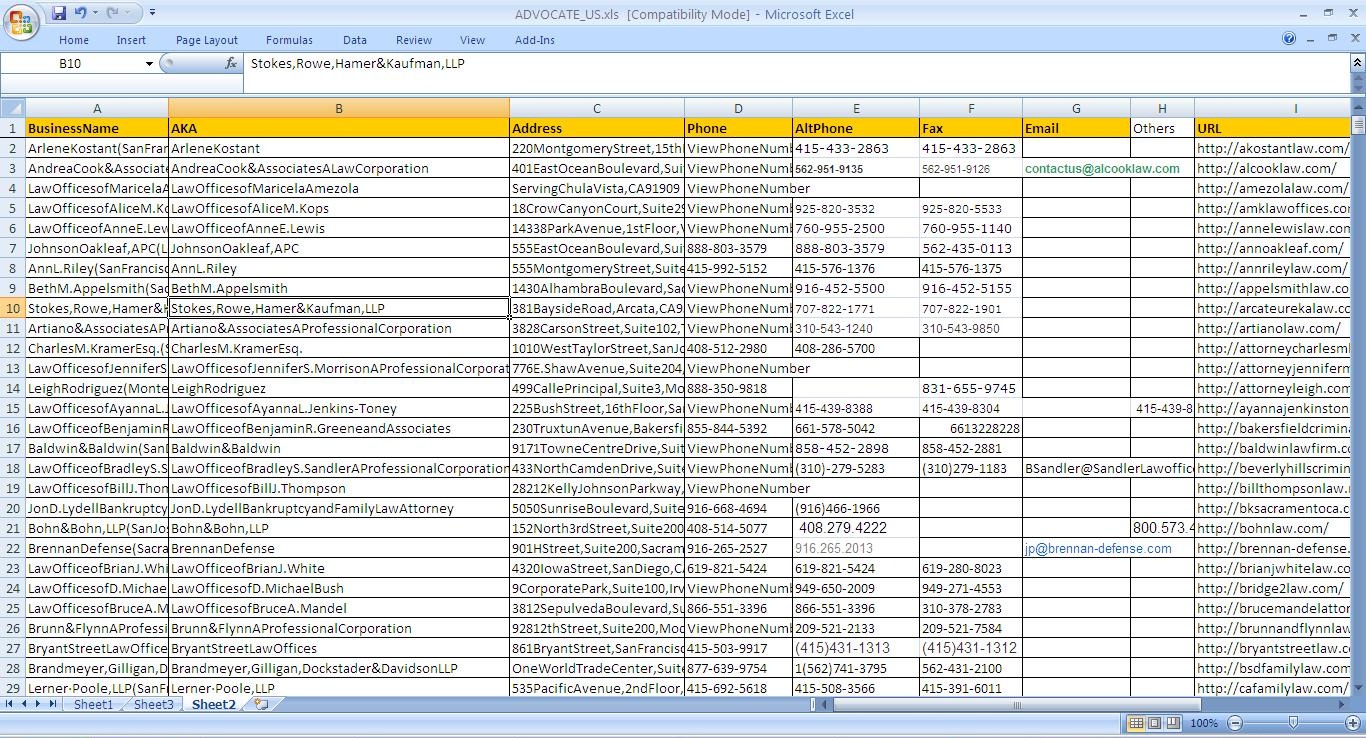Save the workbook with the floppy icon
The width and height of the screenshot is (1366, 738).
pyautogui.click(x=59, y=13)
